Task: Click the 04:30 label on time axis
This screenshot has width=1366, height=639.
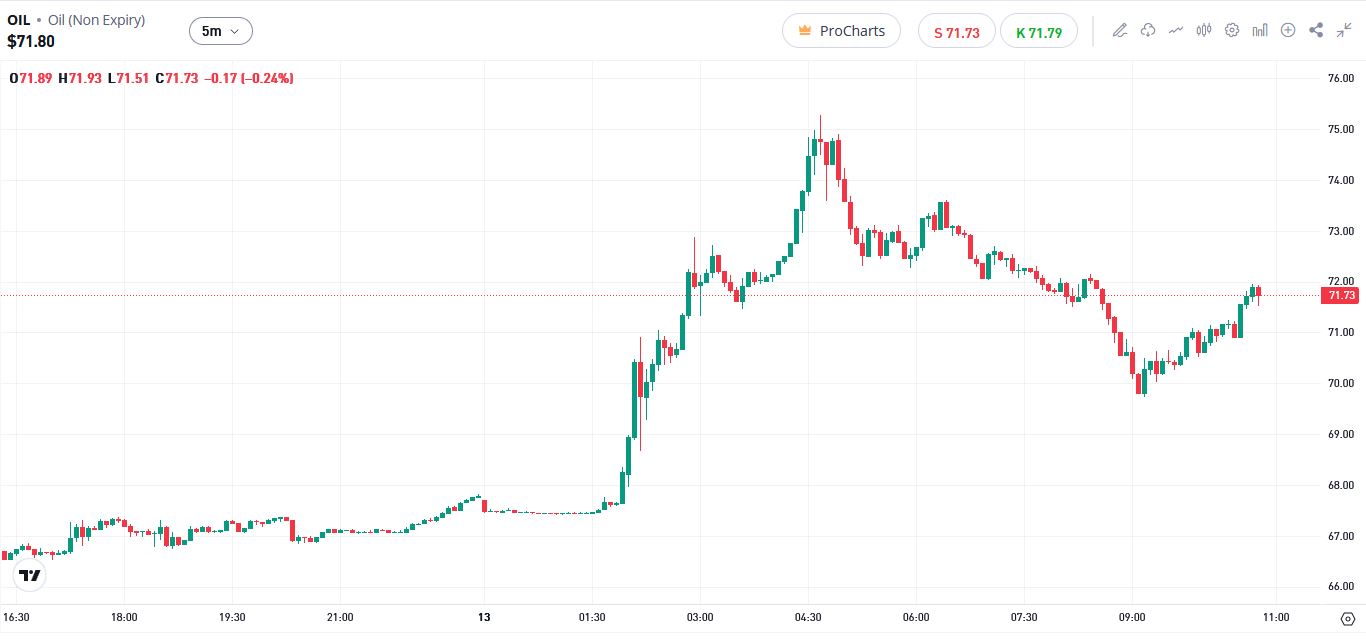Action: pos(808,617)
